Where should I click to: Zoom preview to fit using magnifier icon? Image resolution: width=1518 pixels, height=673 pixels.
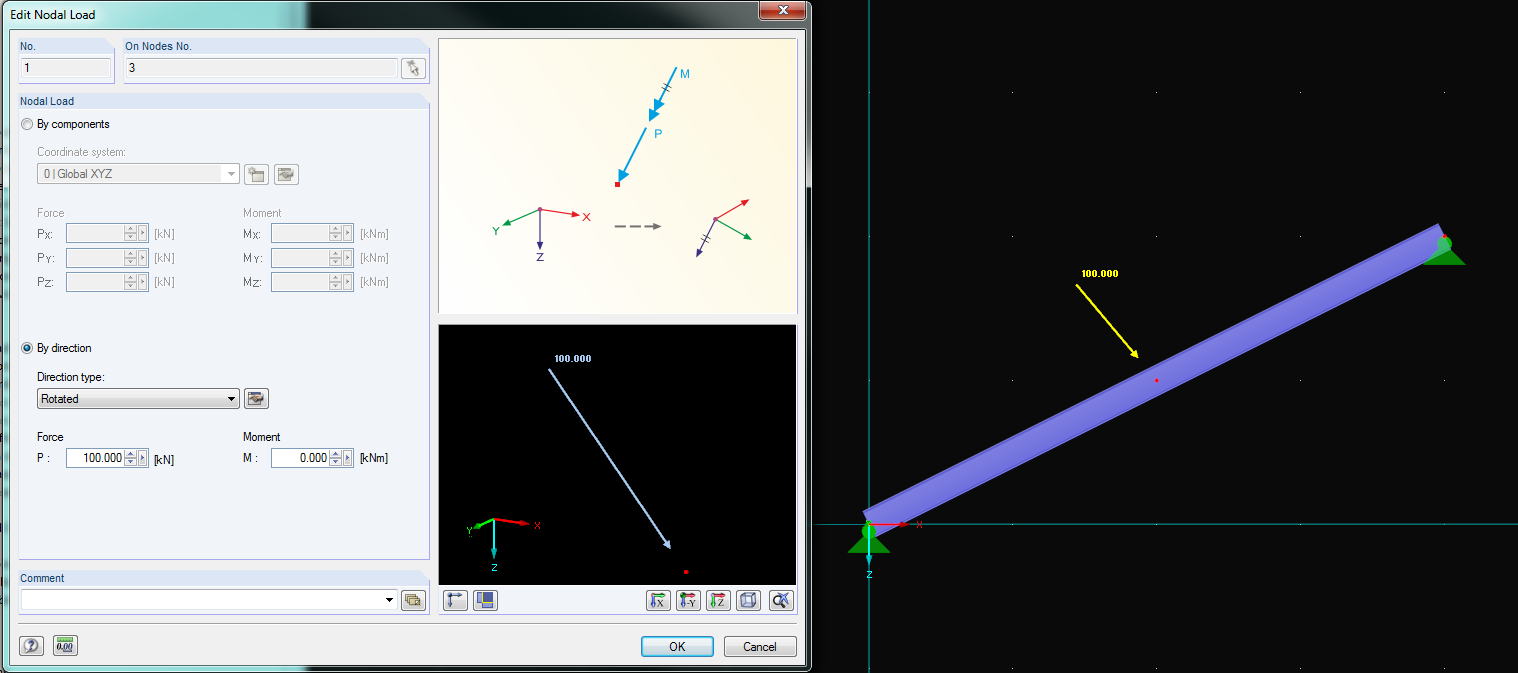pyautogui.click(x=780, y=600)
